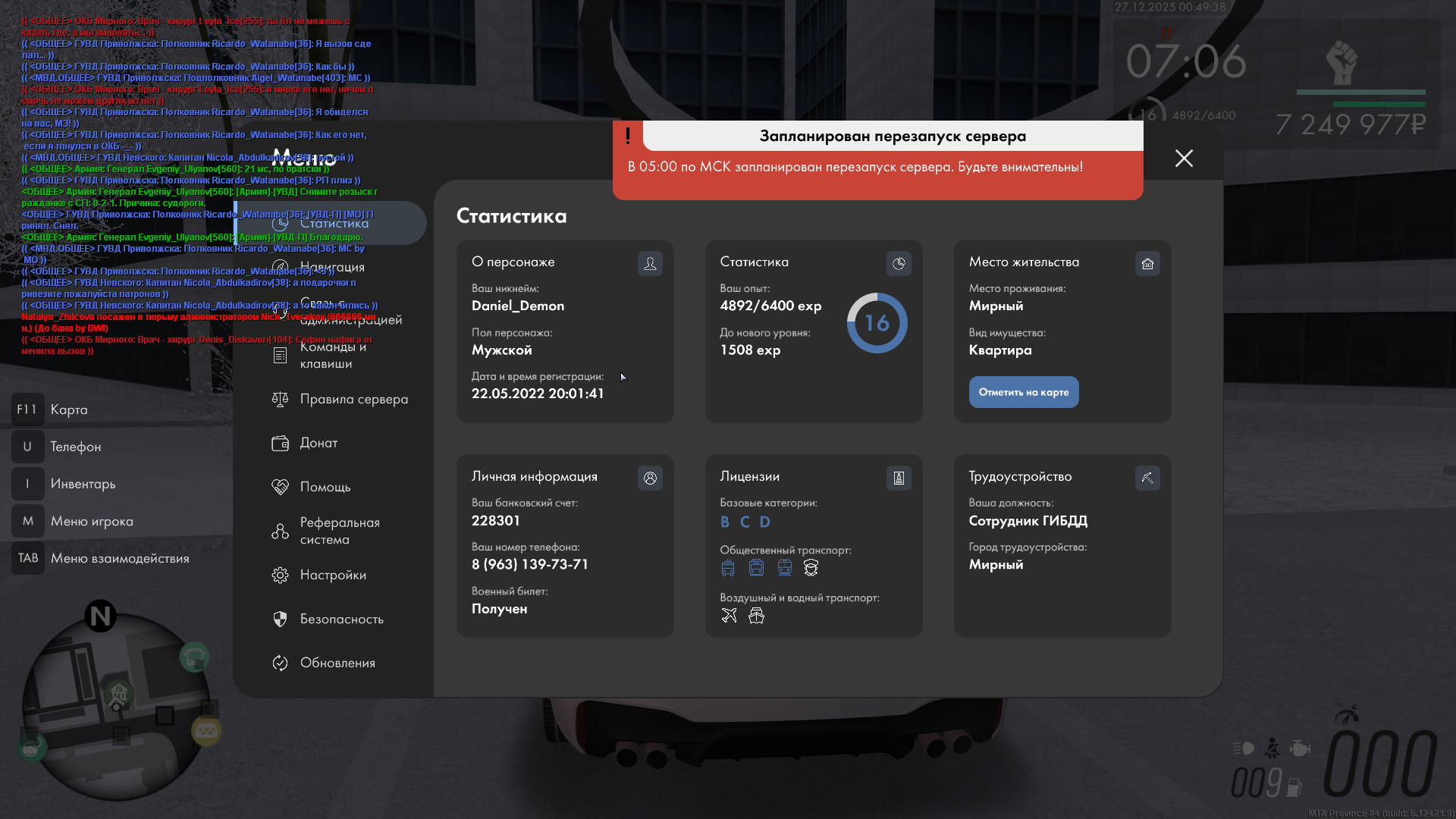Click the boat license icon

point(756,615)
